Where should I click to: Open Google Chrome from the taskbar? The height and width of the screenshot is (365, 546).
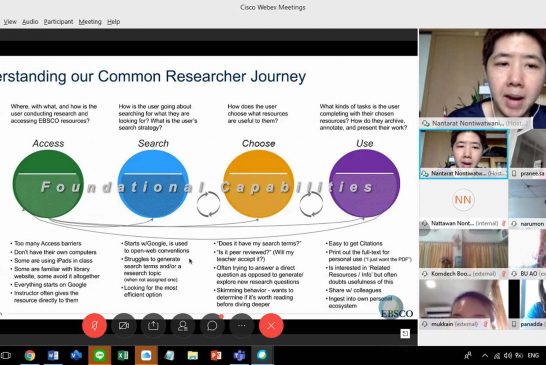(30, 355)
